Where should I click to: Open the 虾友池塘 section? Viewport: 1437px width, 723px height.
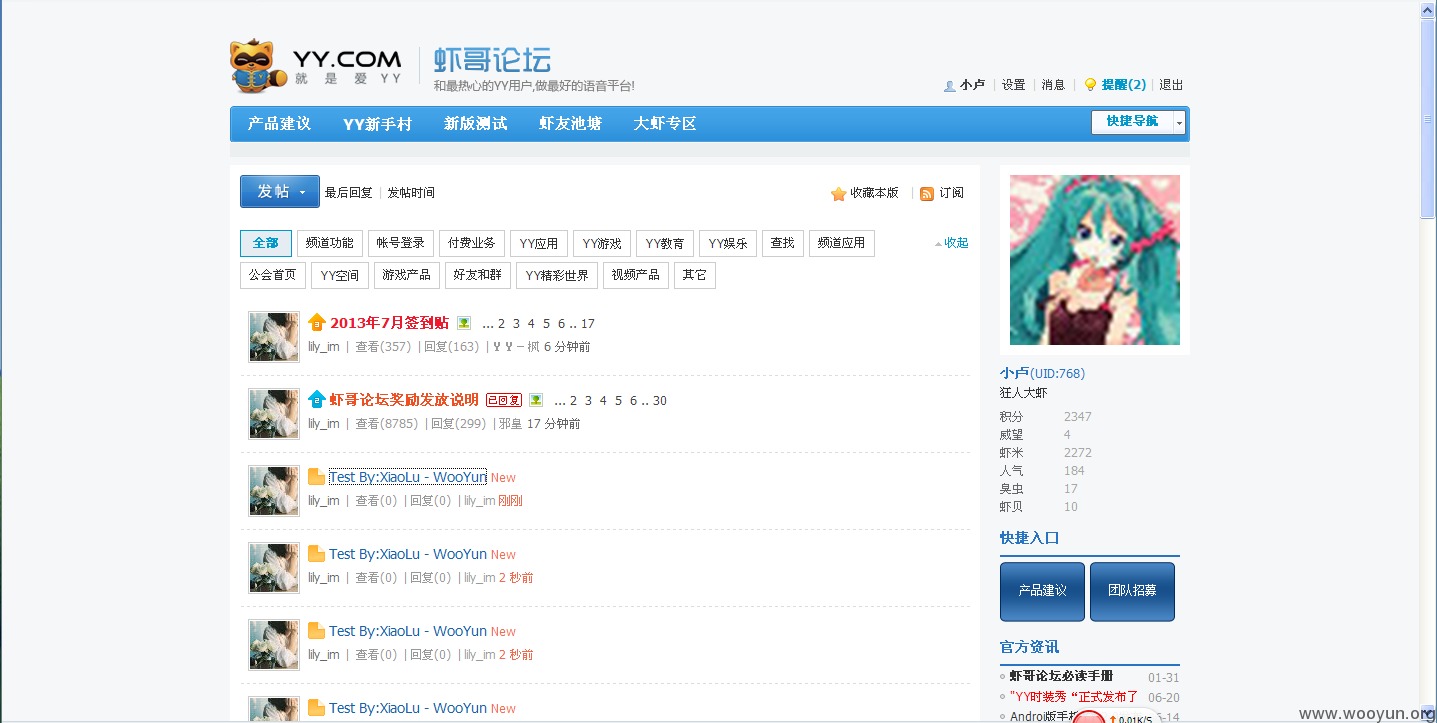pos(570,124)
